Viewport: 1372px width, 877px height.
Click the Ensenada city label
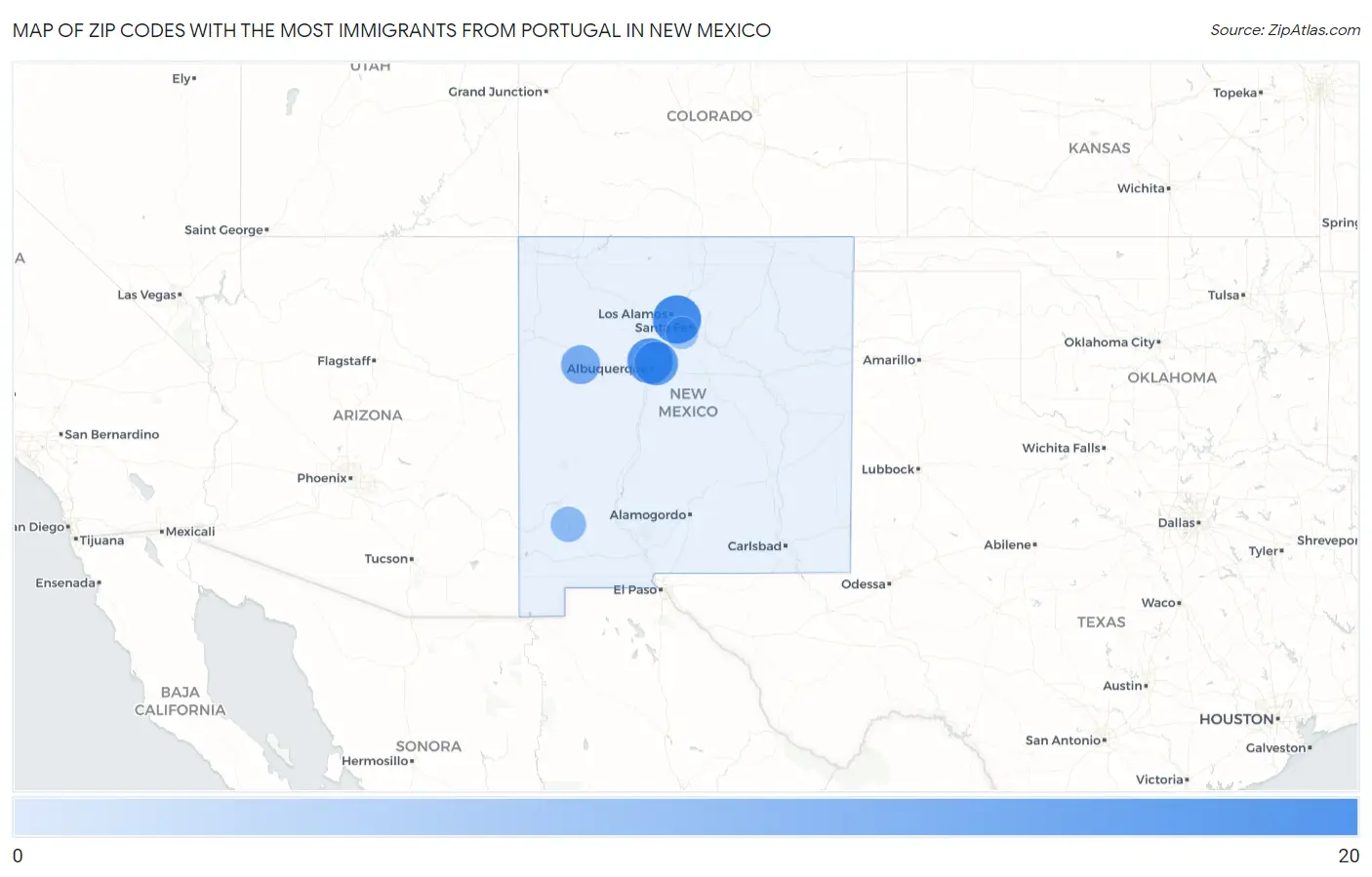pos(65,583)
